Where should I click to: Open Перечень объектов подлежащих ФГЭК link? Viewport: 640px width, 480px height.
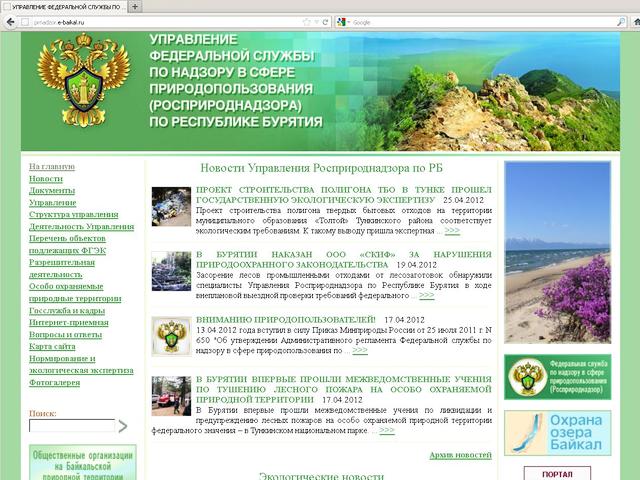67,244
